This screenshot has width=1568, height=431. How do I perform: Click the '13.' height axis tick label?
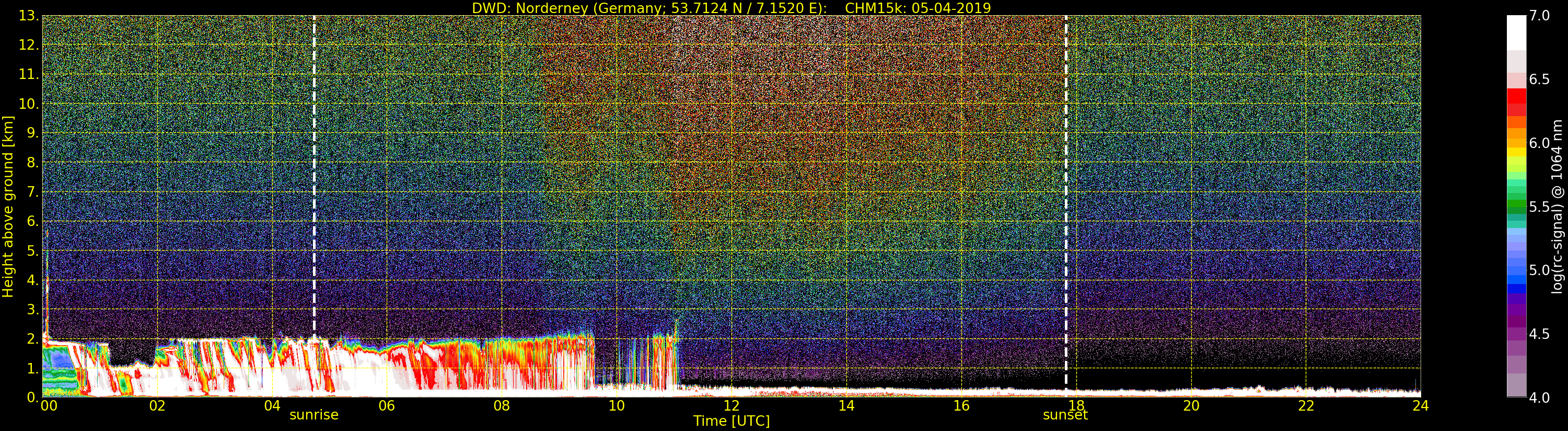29,16
